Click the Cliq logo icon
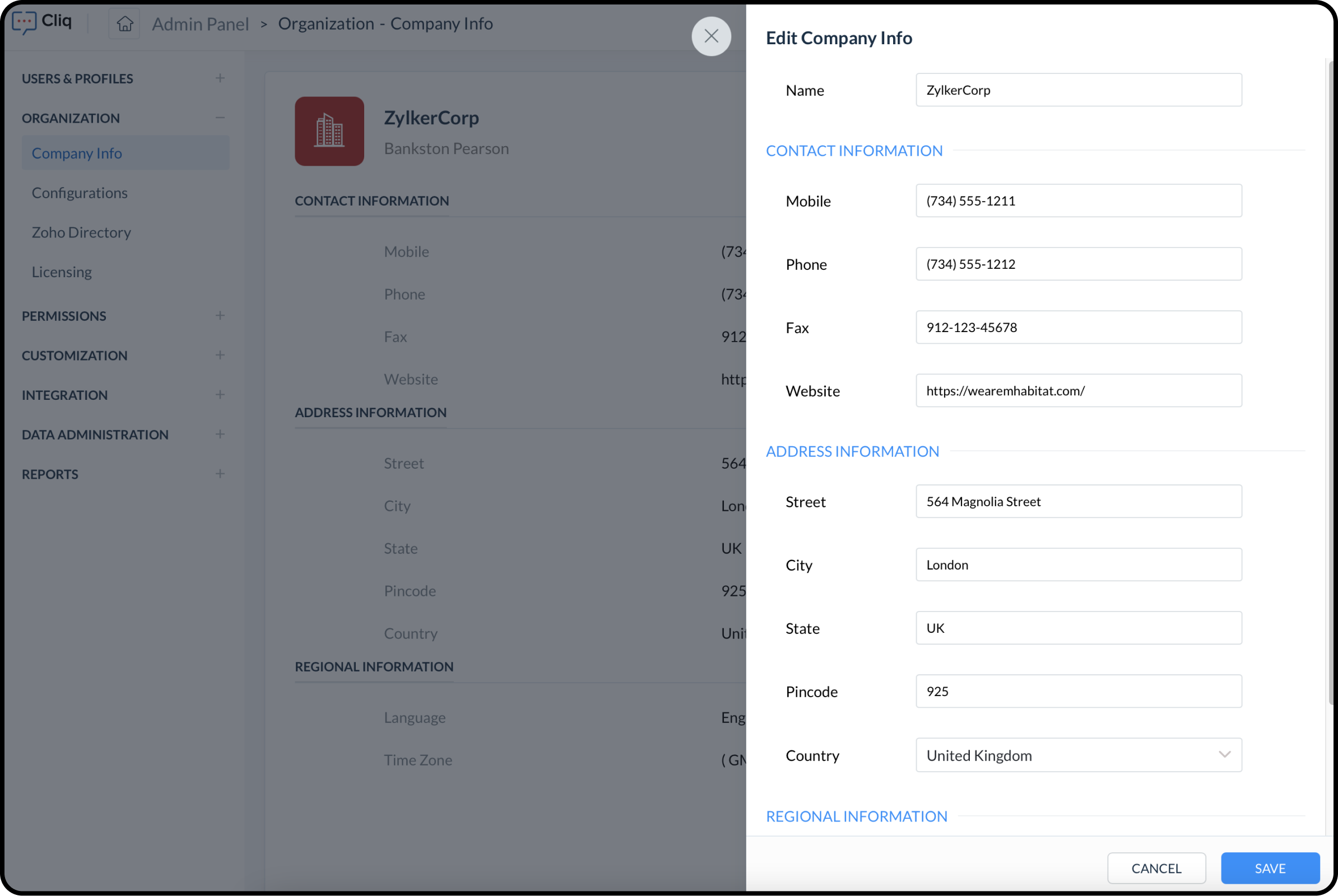This screenshot has height=896, width=1338. pos(24,22)
